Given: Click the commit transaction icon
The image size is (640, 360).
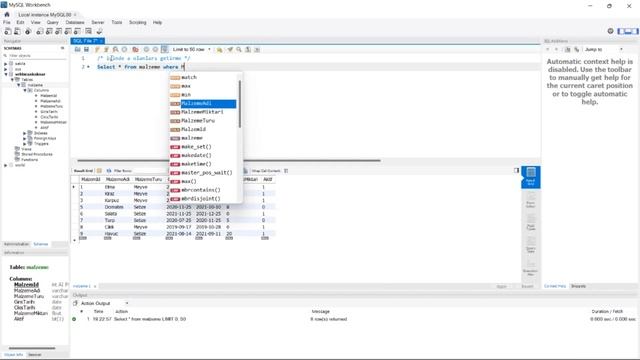Looking at the screenshot, I should [146, 49].
